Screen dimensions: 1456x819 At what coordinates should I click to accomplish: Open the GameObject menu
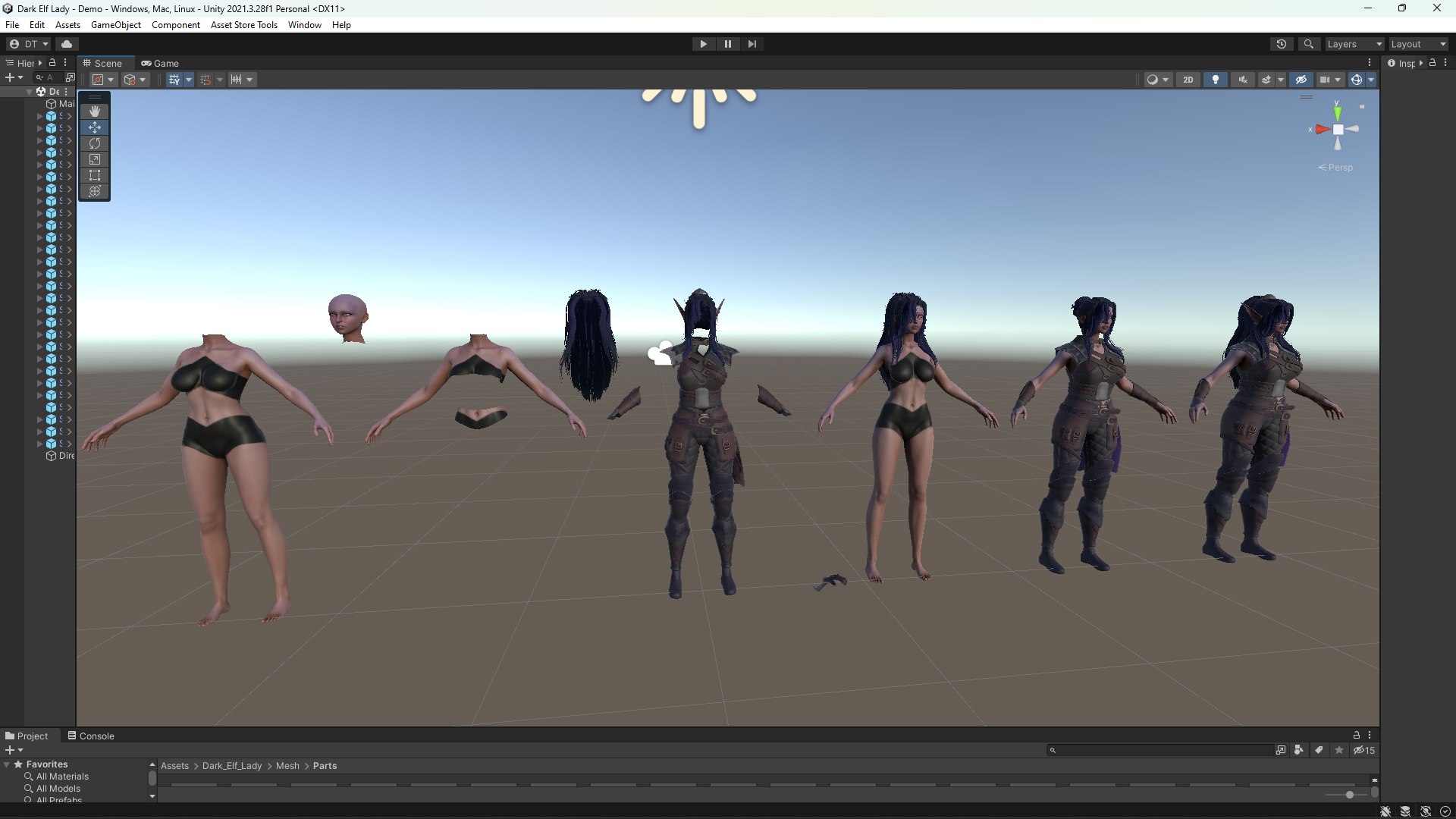click(x=115, y=25)
